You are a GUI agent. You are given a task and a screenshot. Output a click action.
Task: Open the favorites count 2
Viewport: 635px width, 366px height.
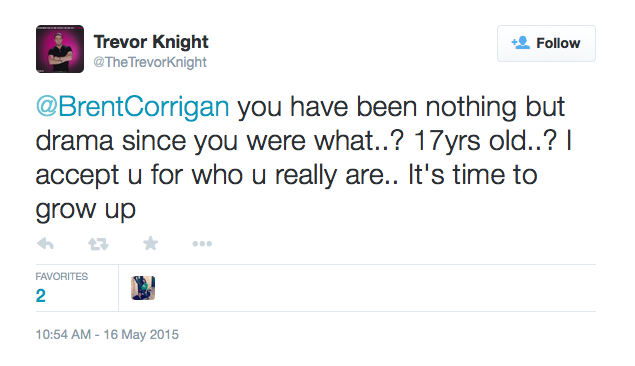click(40, 296)
